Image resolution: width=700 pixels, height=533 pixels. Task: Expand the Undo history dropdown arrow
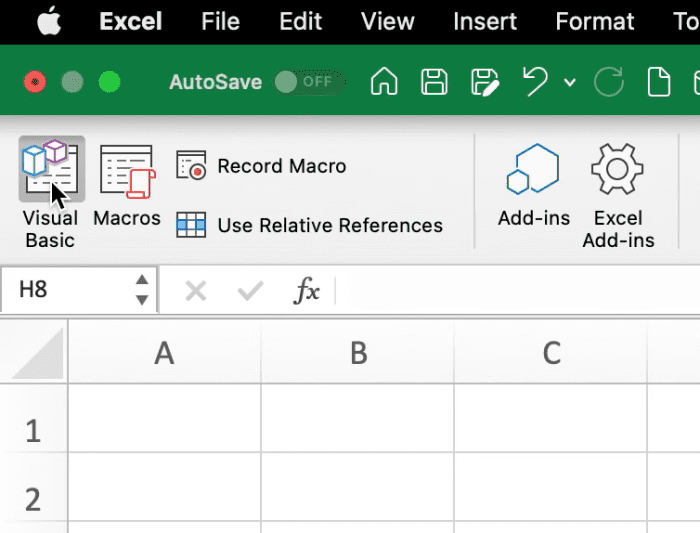click(x=570, y=83)
